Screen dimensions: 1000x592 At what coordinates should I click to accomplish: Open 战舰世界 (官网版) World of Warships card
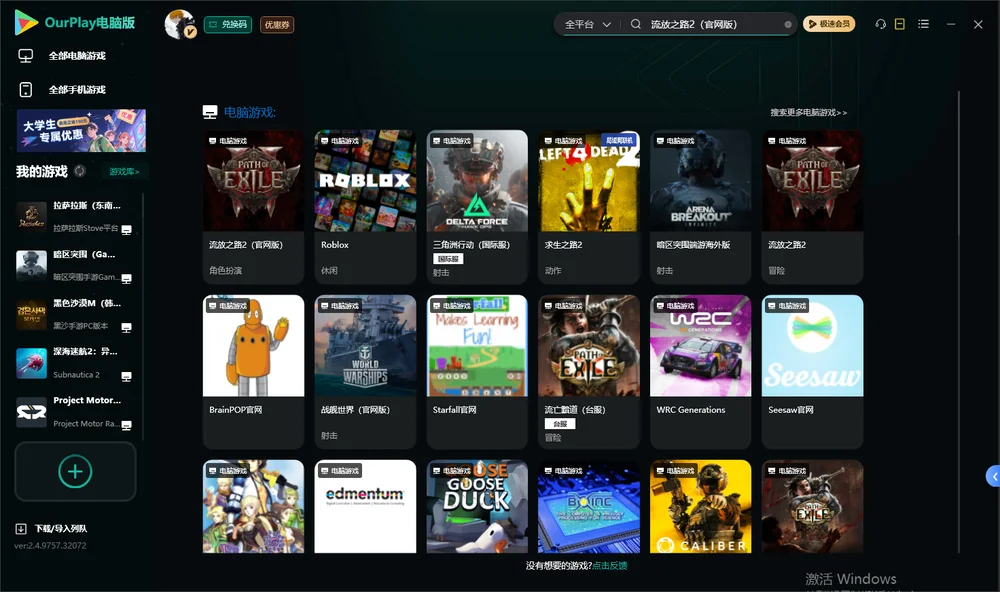point(365,372)
